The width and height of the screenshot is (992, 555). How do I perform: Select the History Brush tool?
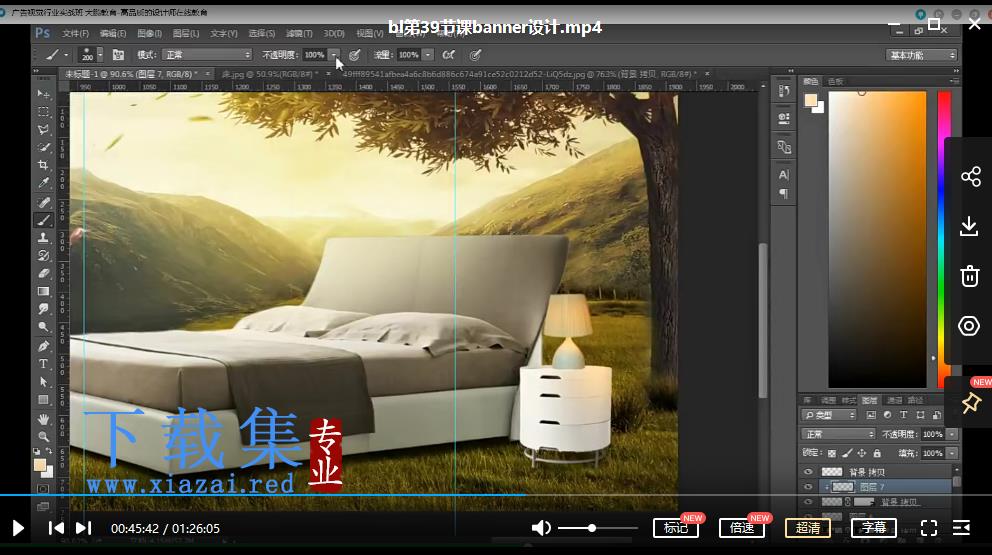(43, 256)
